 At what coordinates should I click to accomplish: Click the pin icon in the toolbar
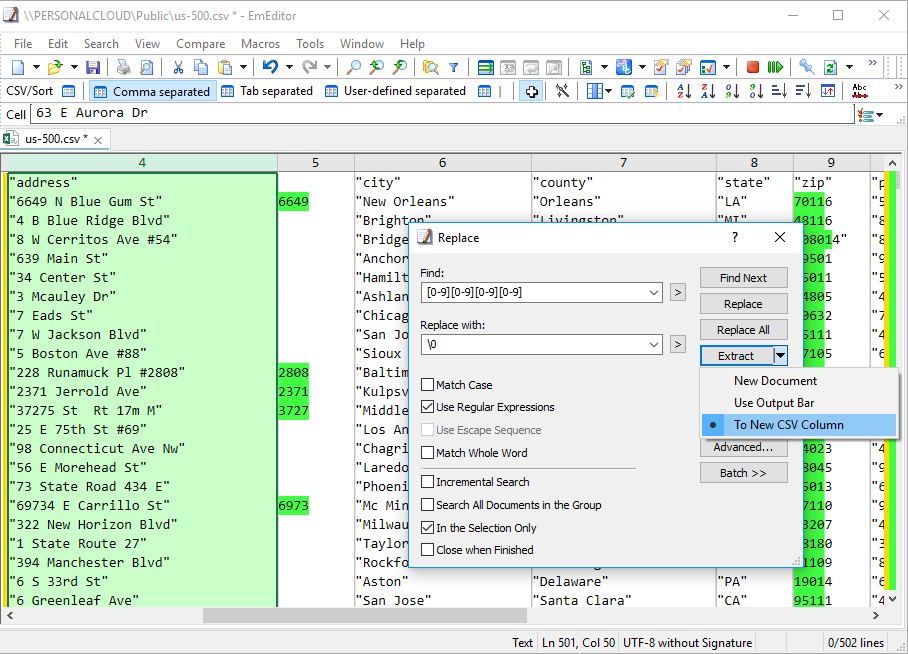click(x=806, y=67)
